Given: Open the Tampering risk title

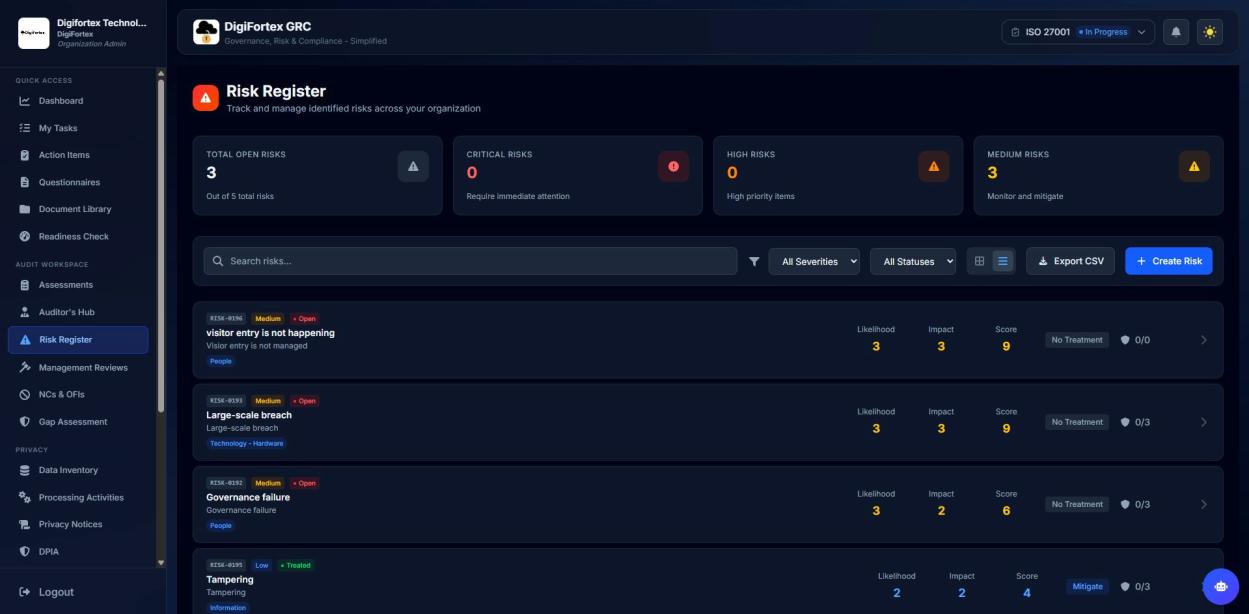Looking at the screenshot, I should pyautogui.click(x=230, y=579).
